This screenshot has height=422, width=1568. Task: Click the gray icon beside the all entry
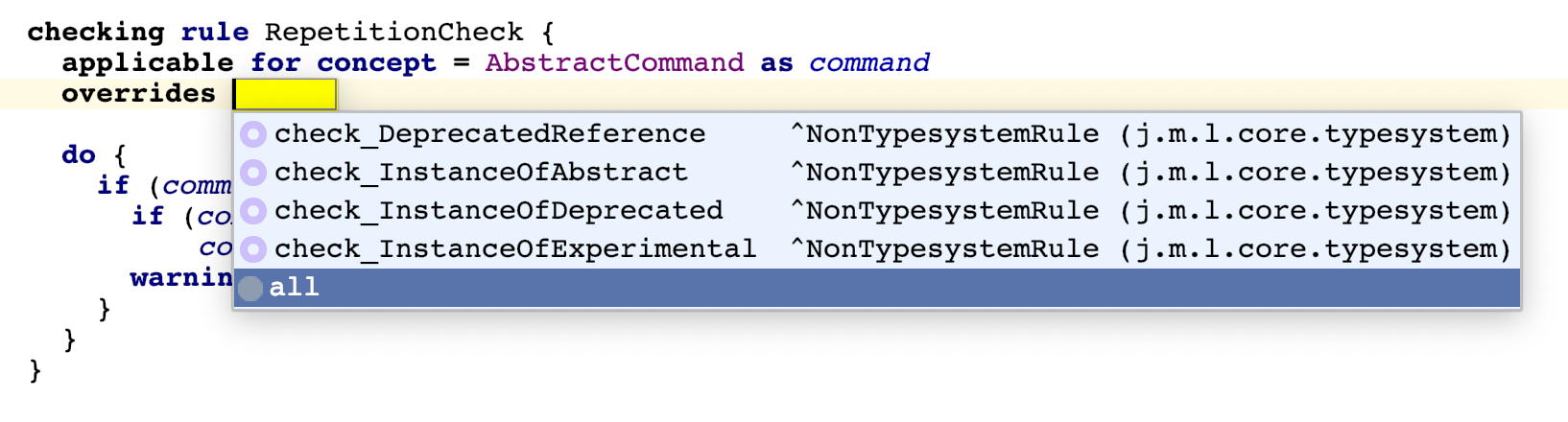tap(250, 288)
